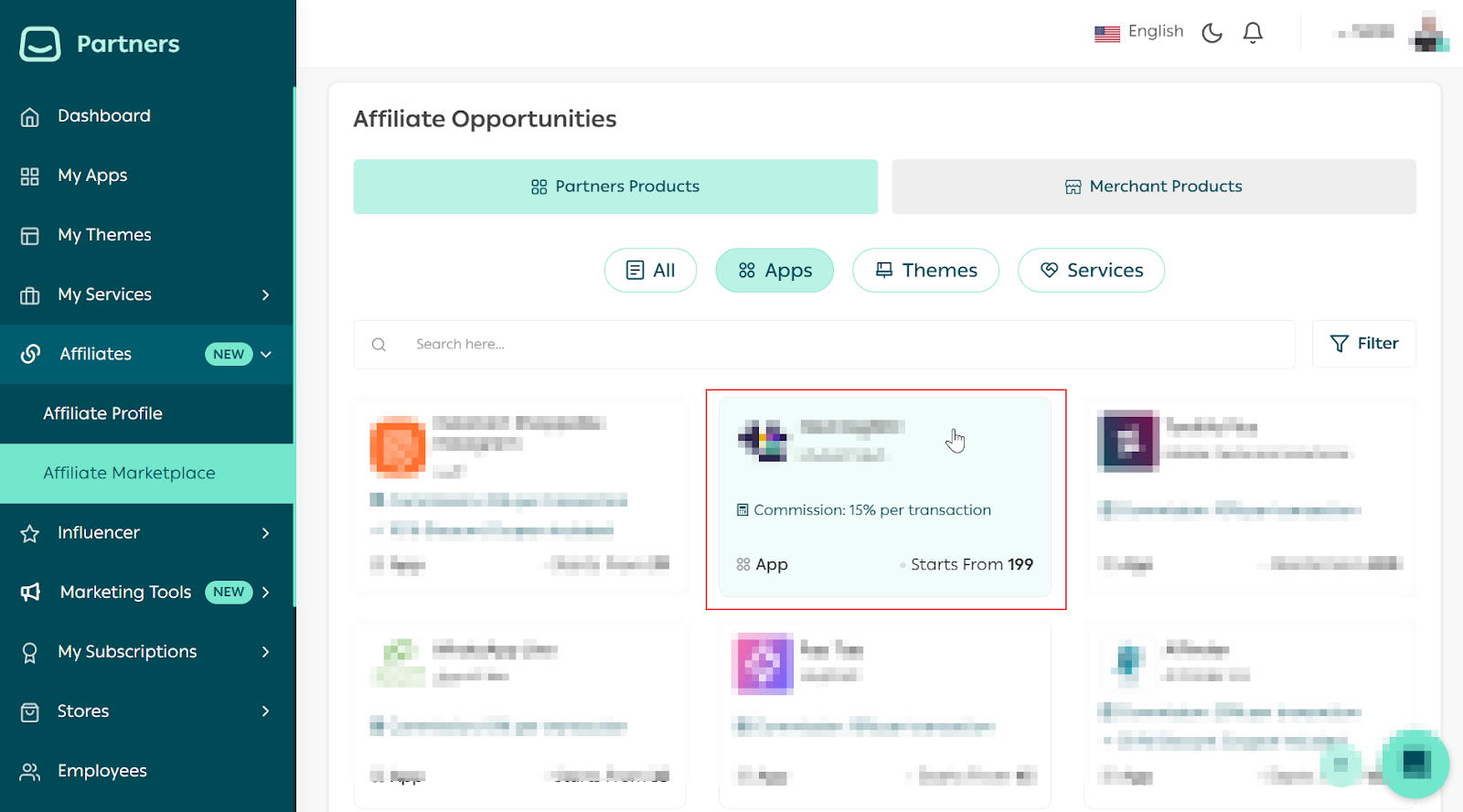1463x812 pixels.
Task: Click the Dashboard home icon
Action: pos(30,117)
